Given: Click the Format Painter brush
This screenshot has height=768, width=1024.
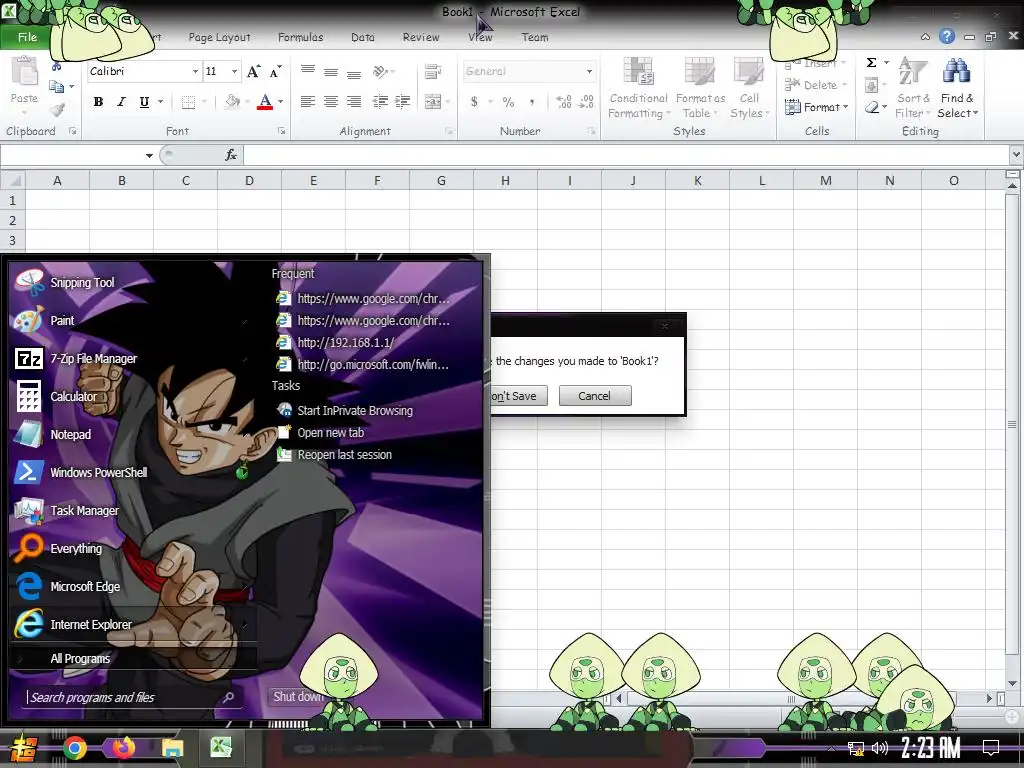Looking at the screenshot, I should point(57,109).
